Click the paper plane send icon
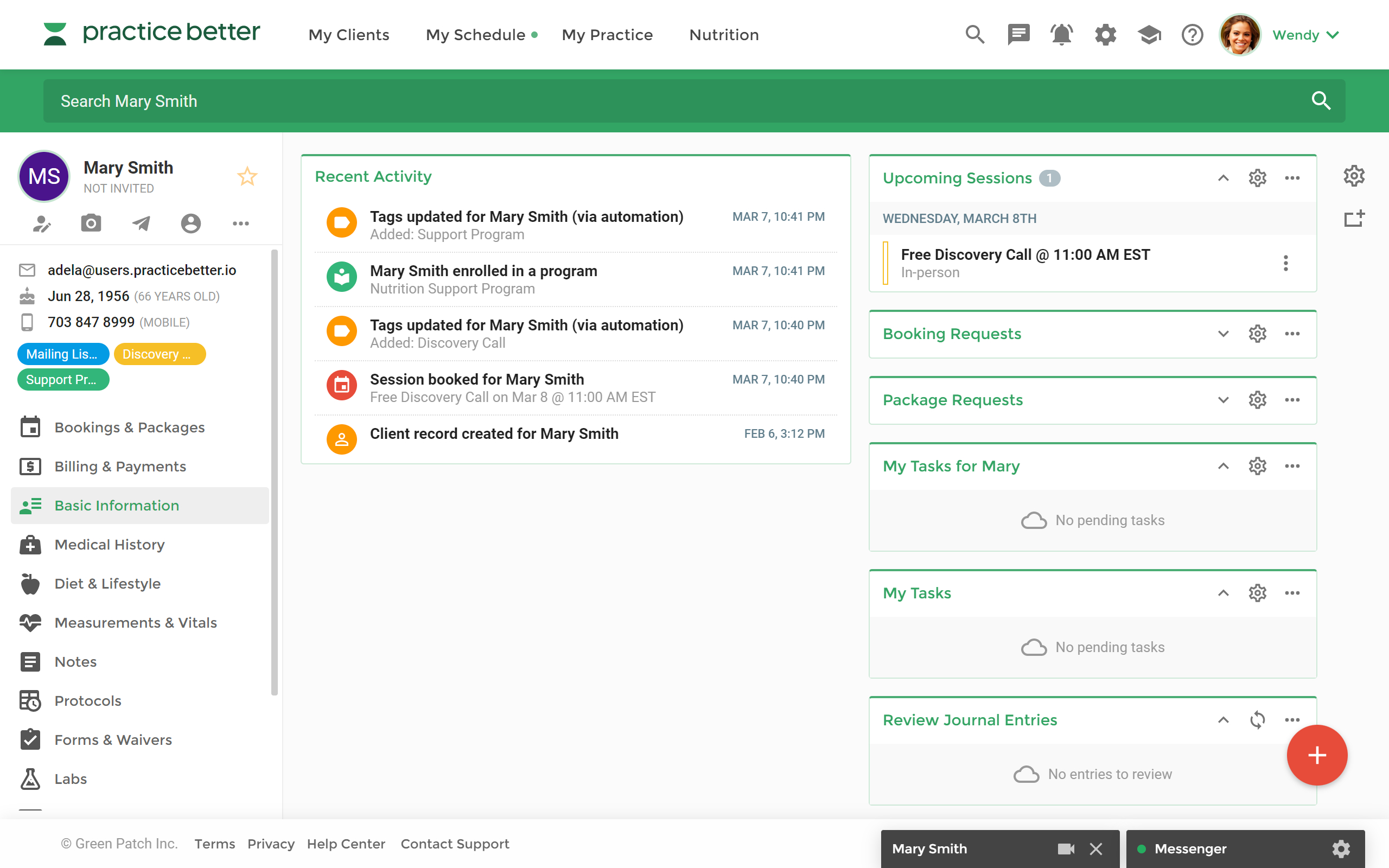Viewport: 1389px width, 868px height. pyautogui.click(x=141, y=223)
